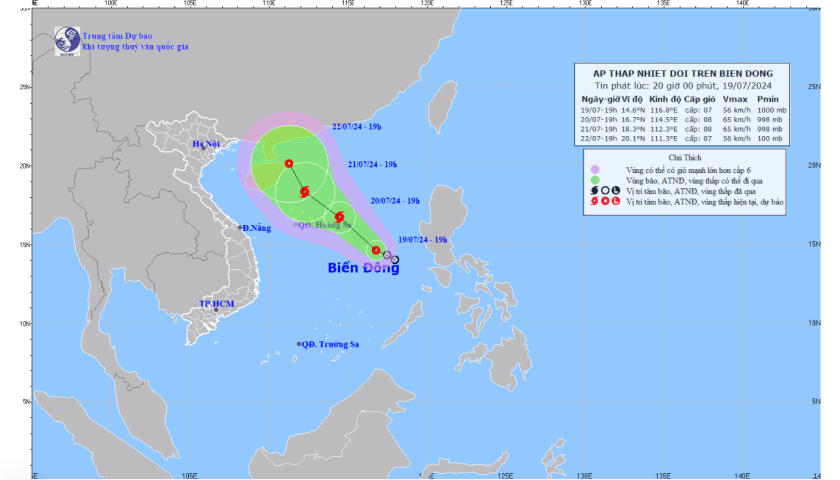Click the outermost black past-position circle
Screen dimensions: 840x480
395,260
